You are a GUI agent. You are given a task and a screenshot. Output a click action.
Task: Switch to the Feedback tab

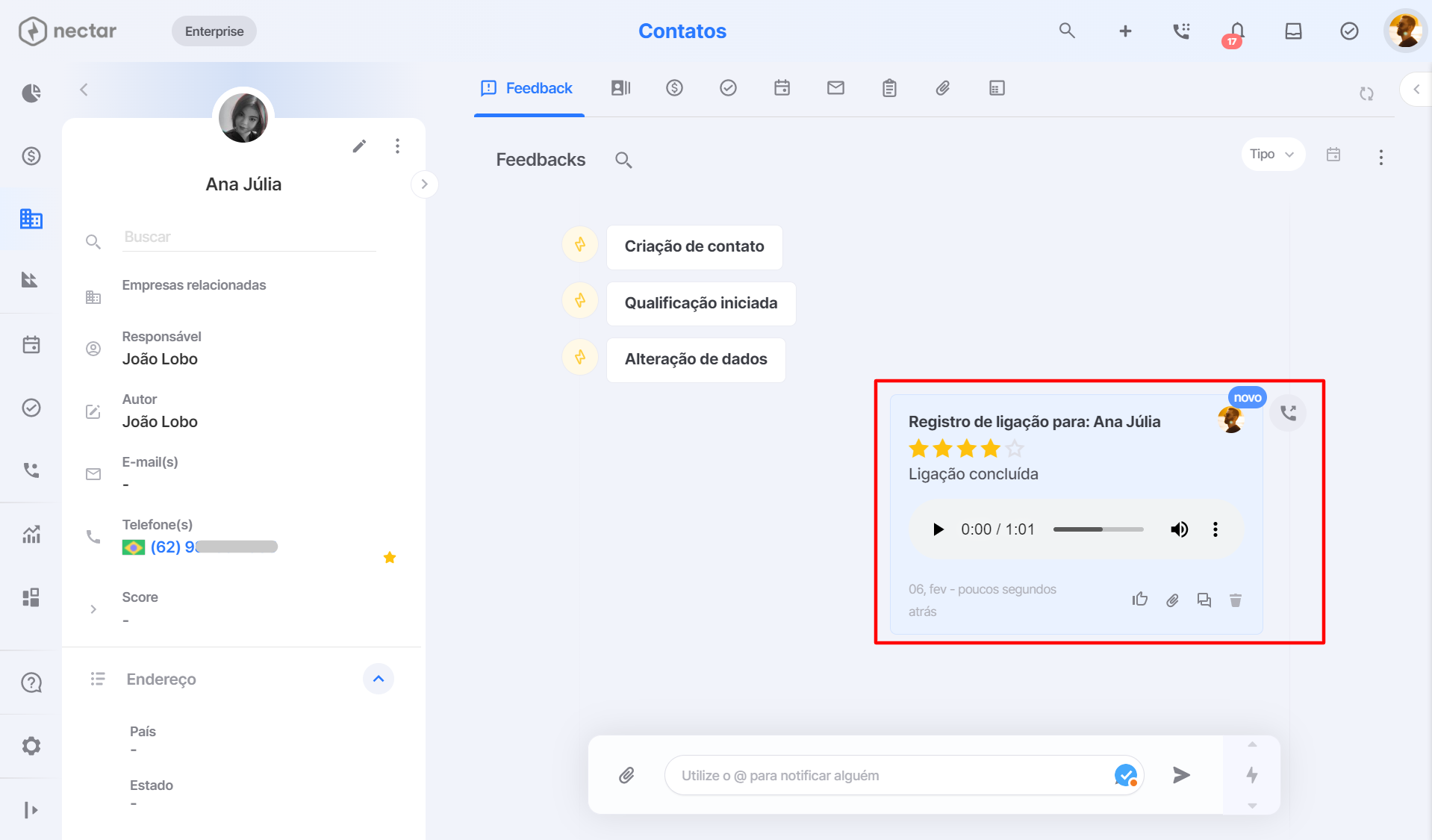coord(528,88)
